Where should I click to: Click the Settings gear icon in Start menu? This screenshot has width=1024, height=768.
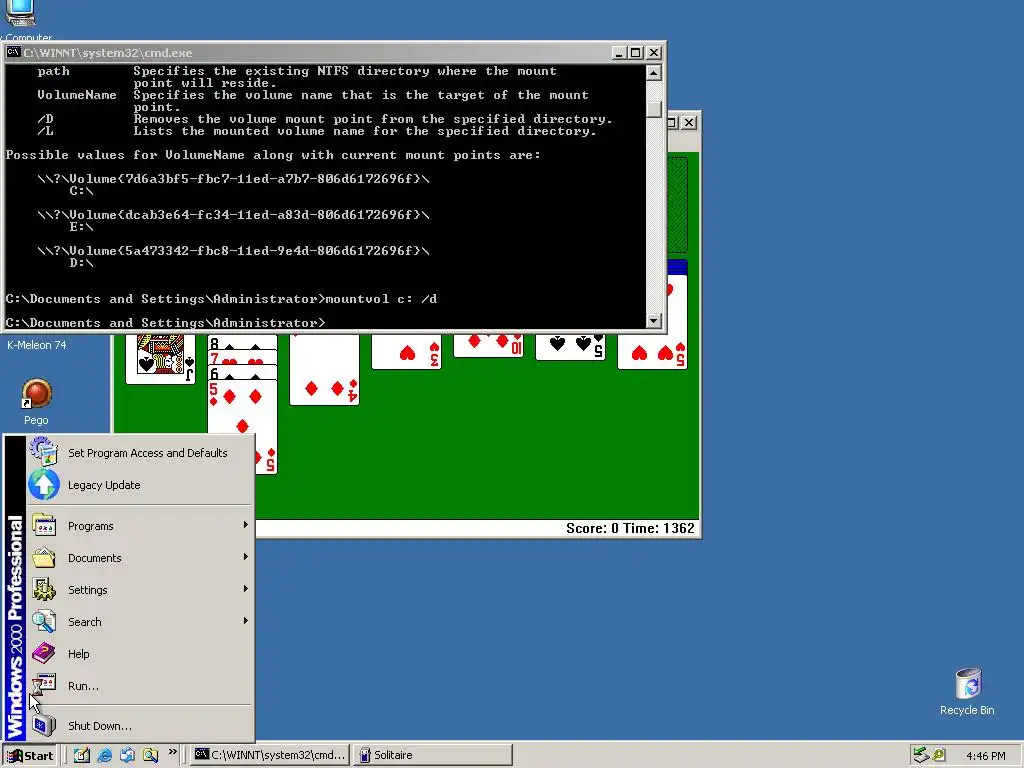click(x=44, y=589)
